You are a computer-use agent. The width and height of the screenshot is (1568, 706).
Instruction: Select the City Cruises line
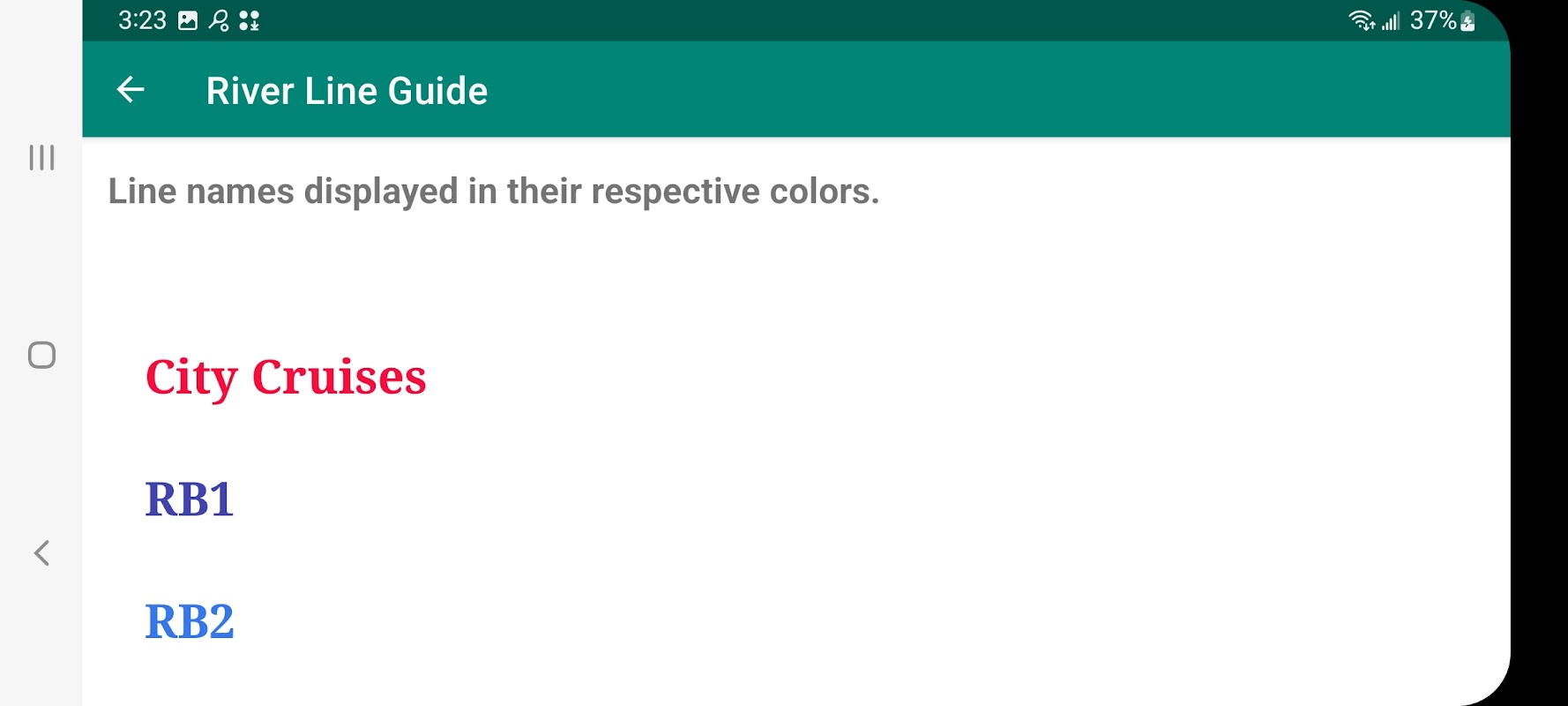pyautogui.click(x=286, y=377)
